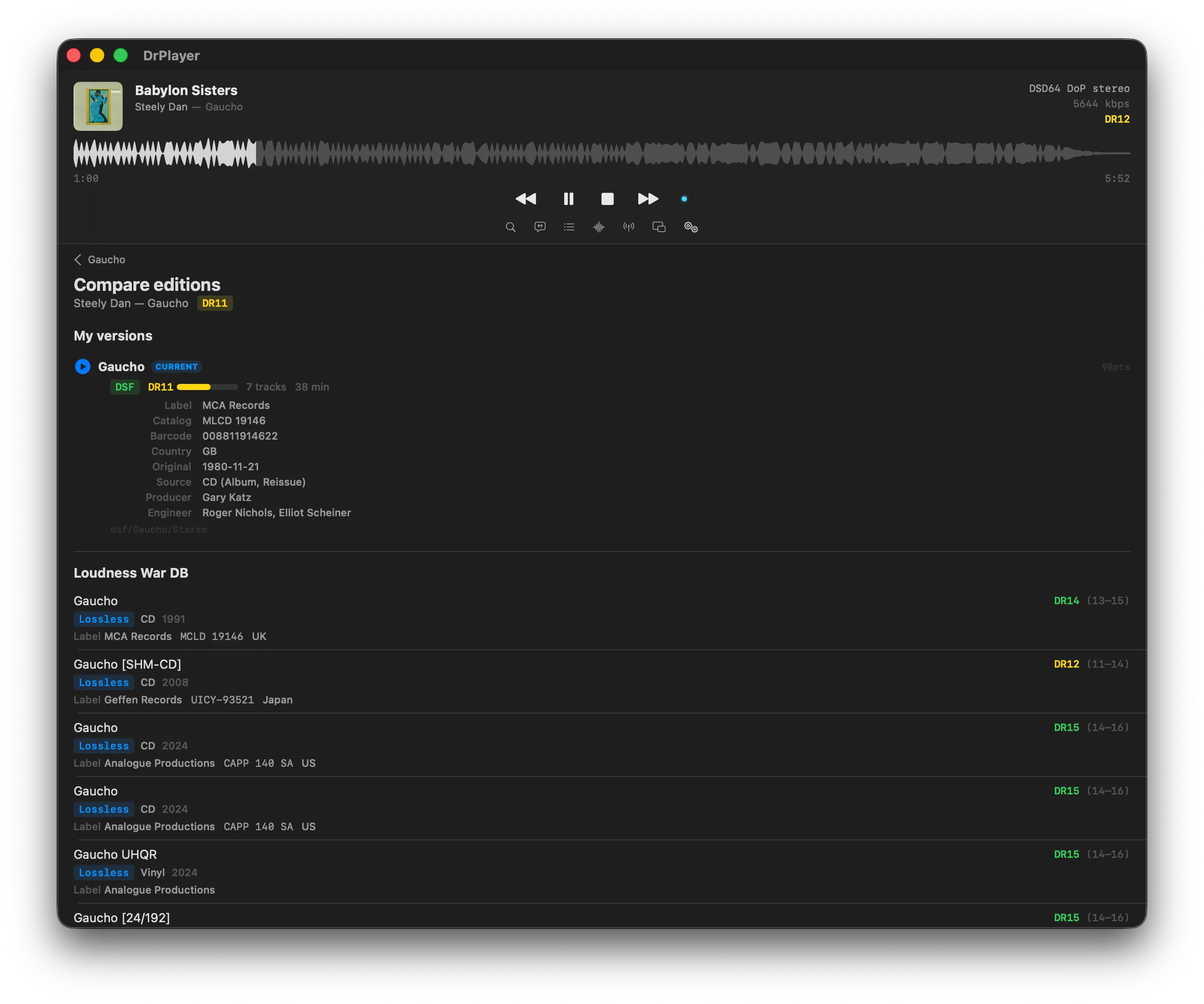
Task: Show the playlist list icon
Action: [x=569, y=227]
